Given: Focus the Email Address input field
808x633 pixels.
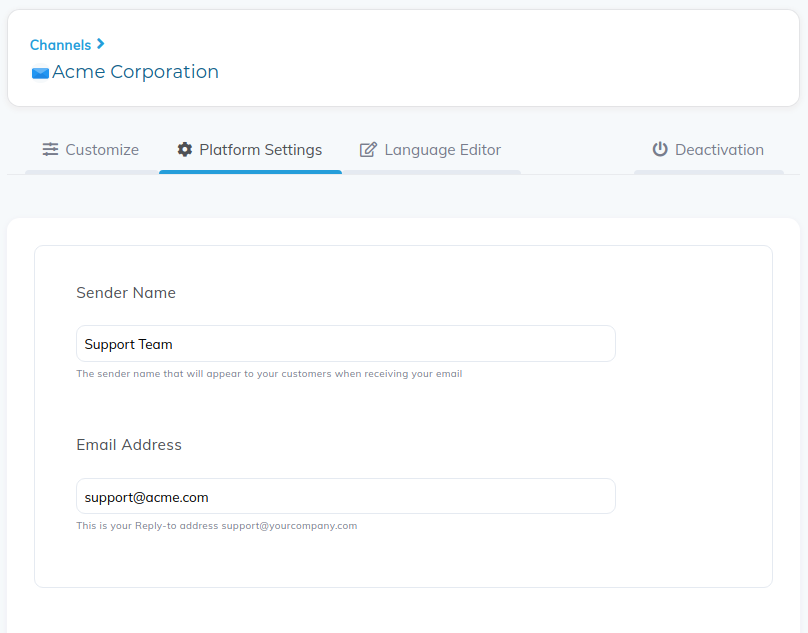Looking at the screenshot, I should pyautogui.click(x=346, y=496).
